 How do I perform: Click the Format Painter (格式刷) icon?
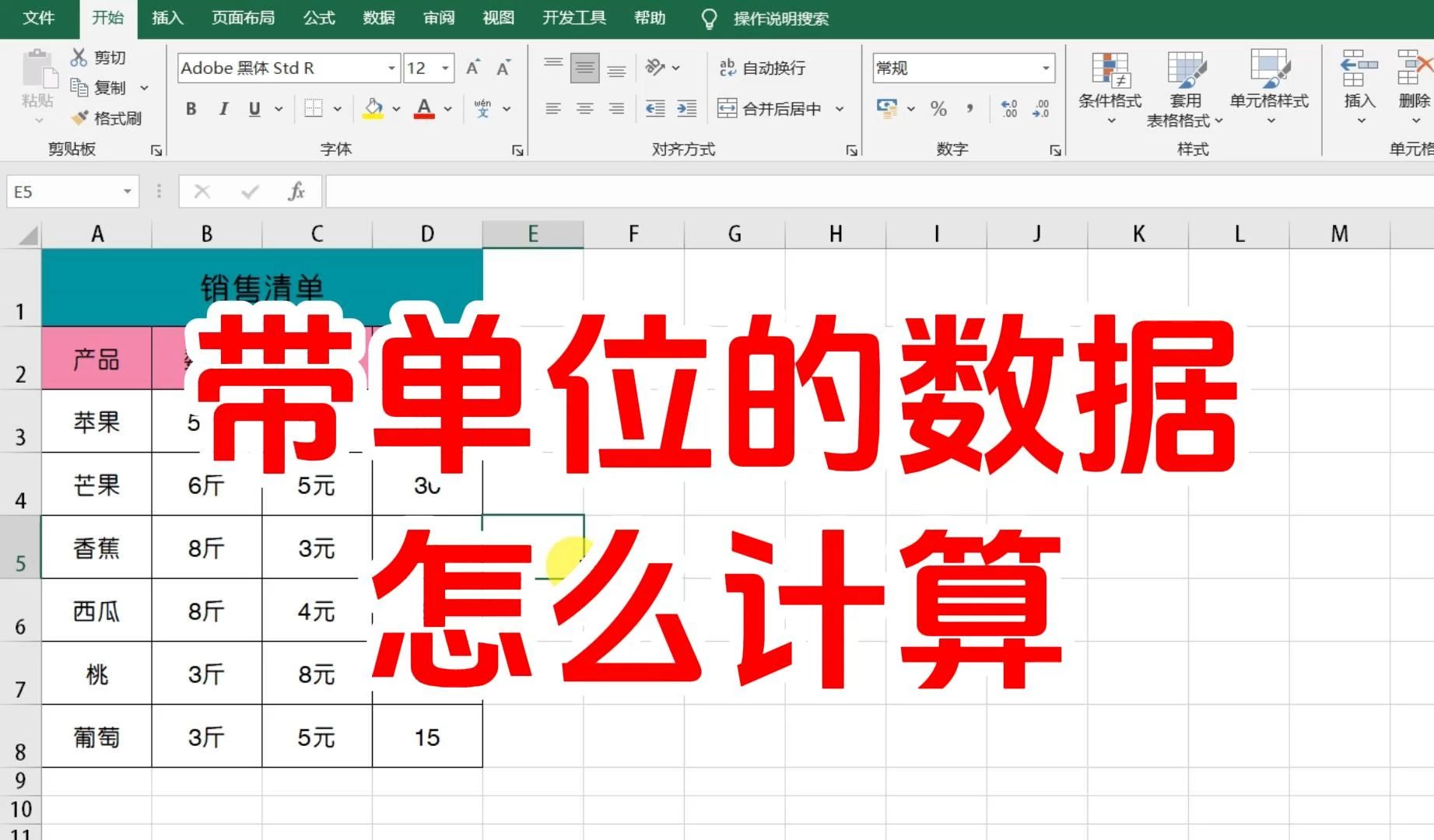coord(79,118)
